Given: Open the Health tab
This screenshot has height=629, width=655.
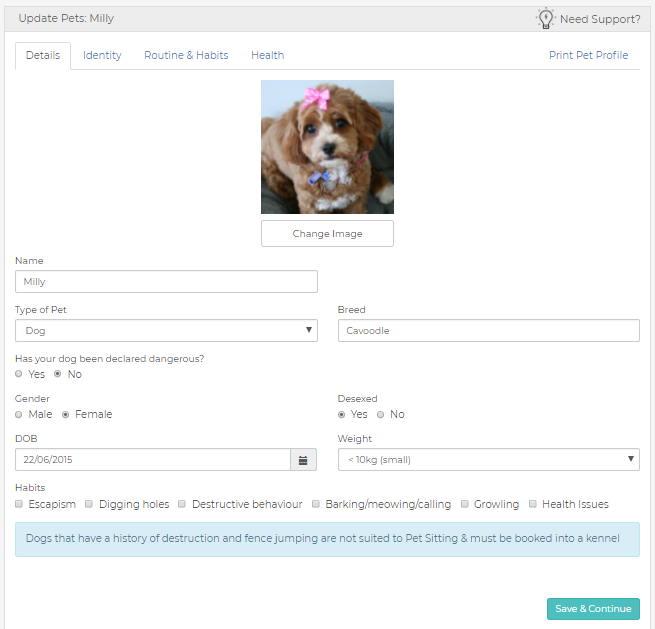Looking at the screenshot, I should (x=267, y=55).
